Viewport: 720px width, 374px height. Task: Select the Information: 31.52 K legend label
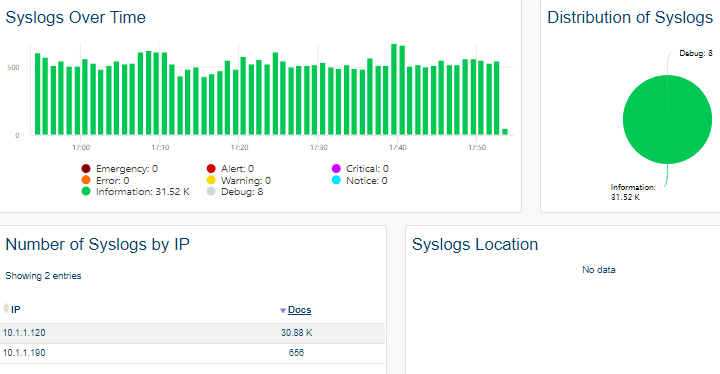143,192
